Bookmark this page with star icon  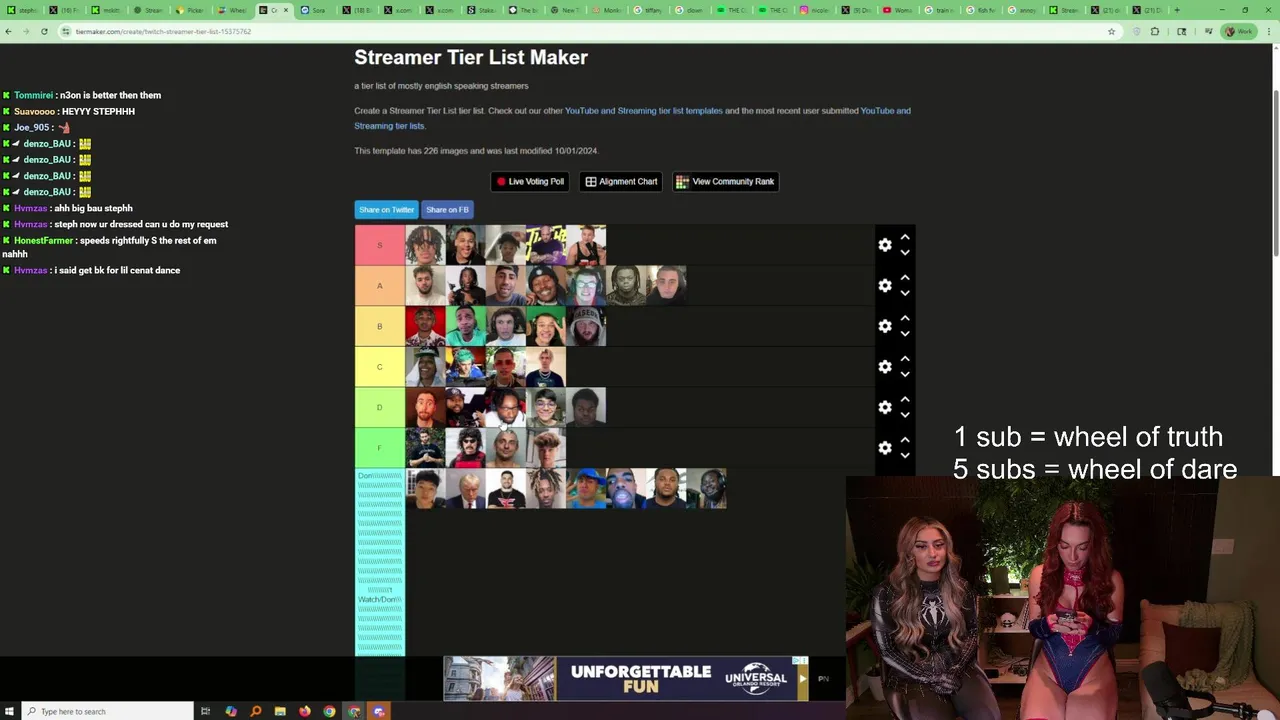(x=1111, y=31)
